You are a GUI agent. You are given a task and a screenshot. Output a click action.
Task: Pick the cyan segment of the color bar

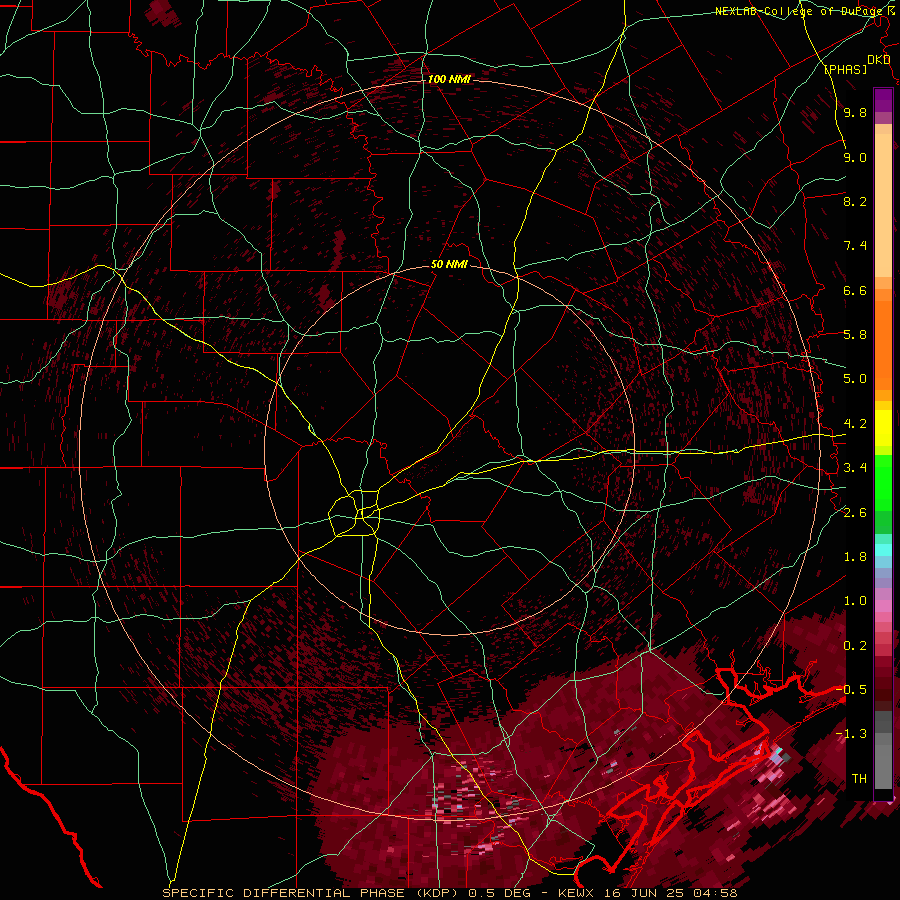tap(883, 550)
